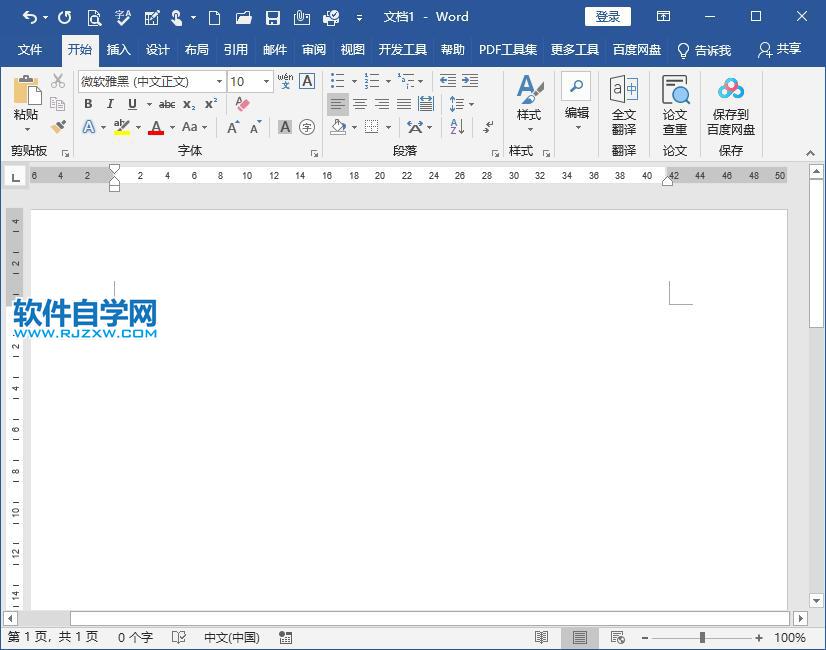Select the Format Painter tool
The width and height of the screenshot is (826, 650).
coord(58,127)
